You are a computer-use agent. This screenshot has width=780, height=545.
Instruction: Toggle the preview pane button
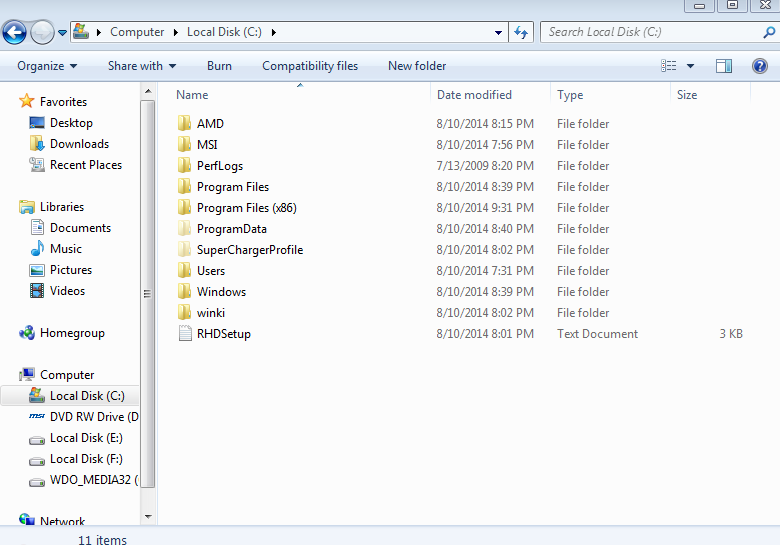[x=724, y=66]
